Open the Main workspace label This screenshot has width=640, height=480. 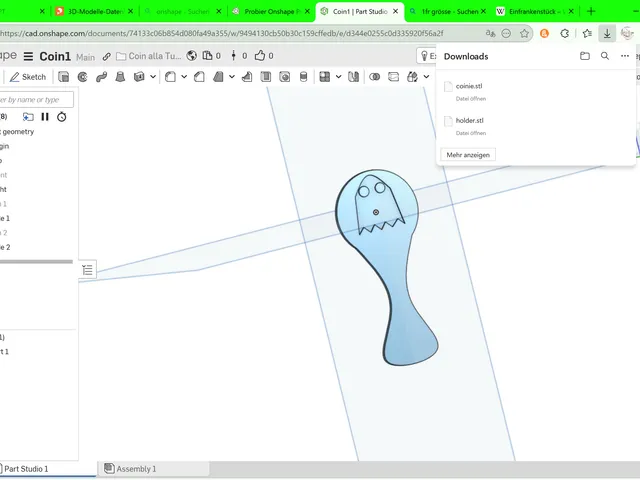(x=85, y=57)
